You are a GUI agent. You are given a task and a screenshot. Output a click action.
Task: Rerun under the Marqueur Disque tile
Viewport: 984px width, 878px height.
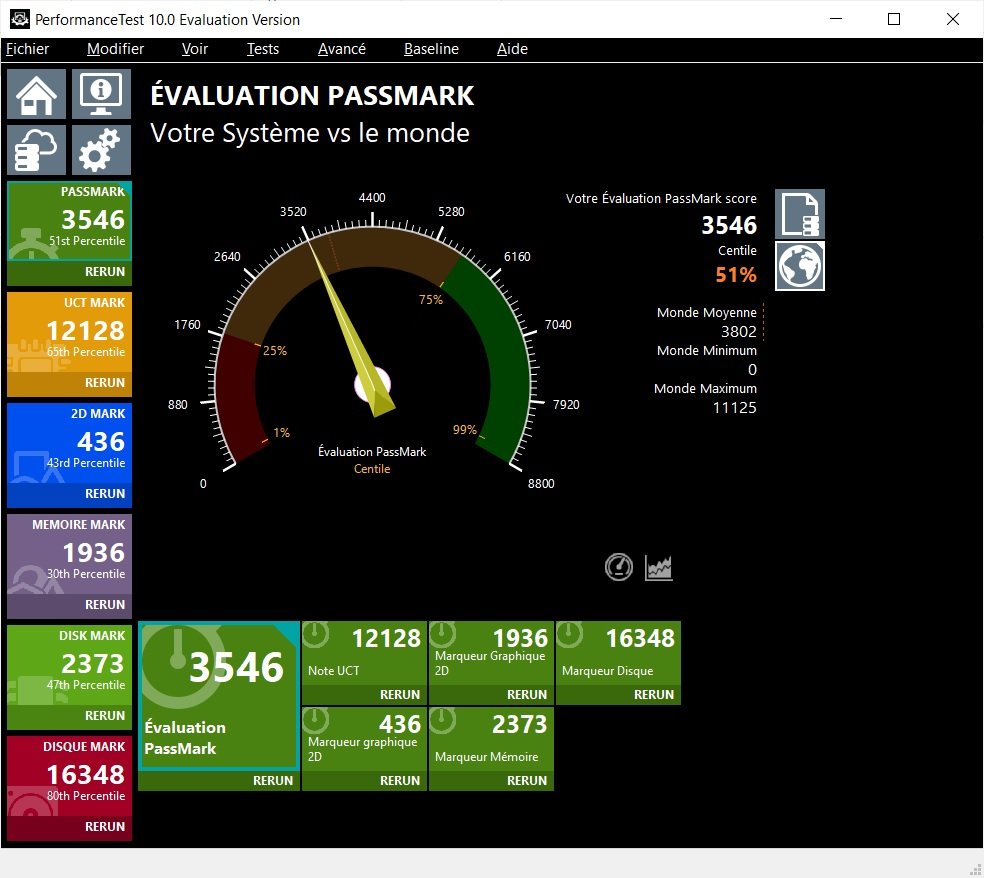pos(653,695)
